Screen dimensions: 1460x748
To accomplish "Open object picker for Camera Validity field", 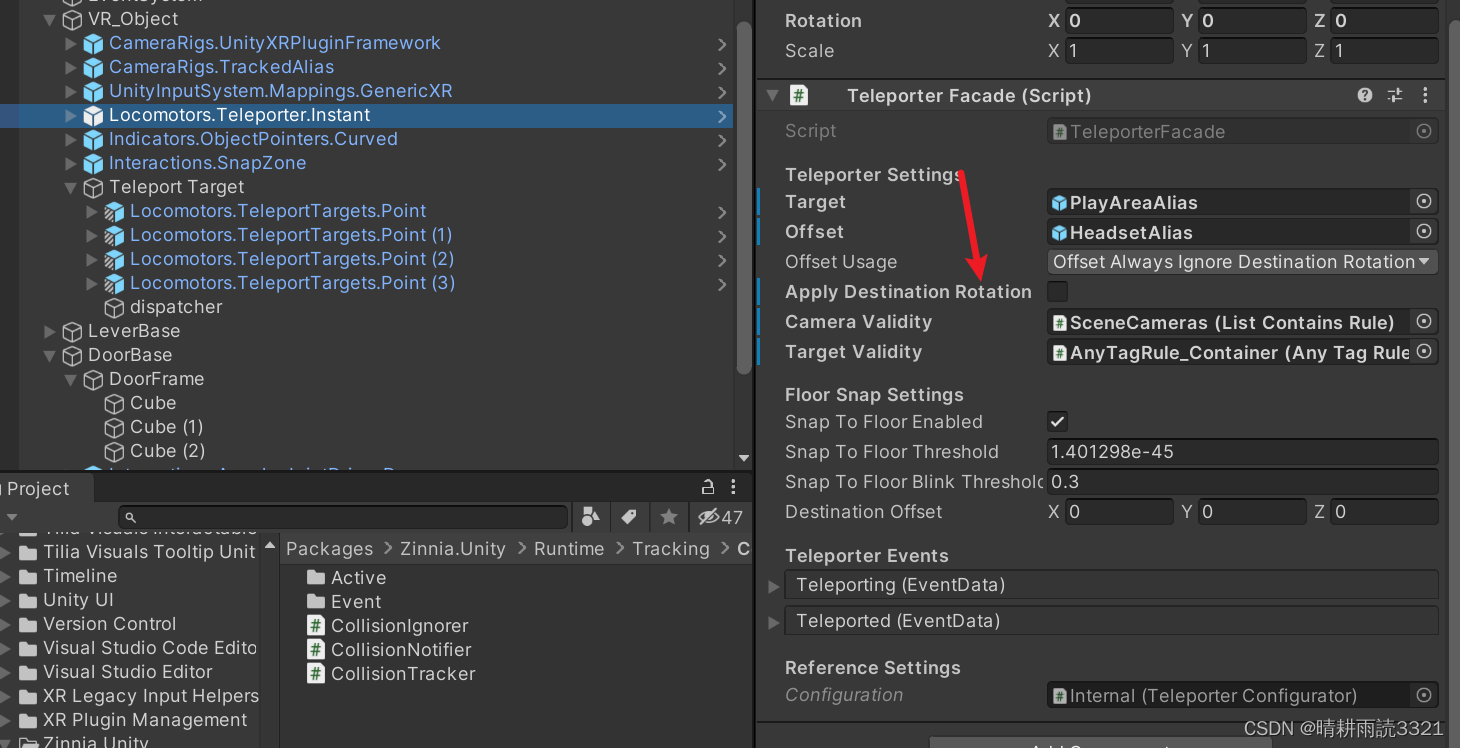I will click(x=1424, y=322).
